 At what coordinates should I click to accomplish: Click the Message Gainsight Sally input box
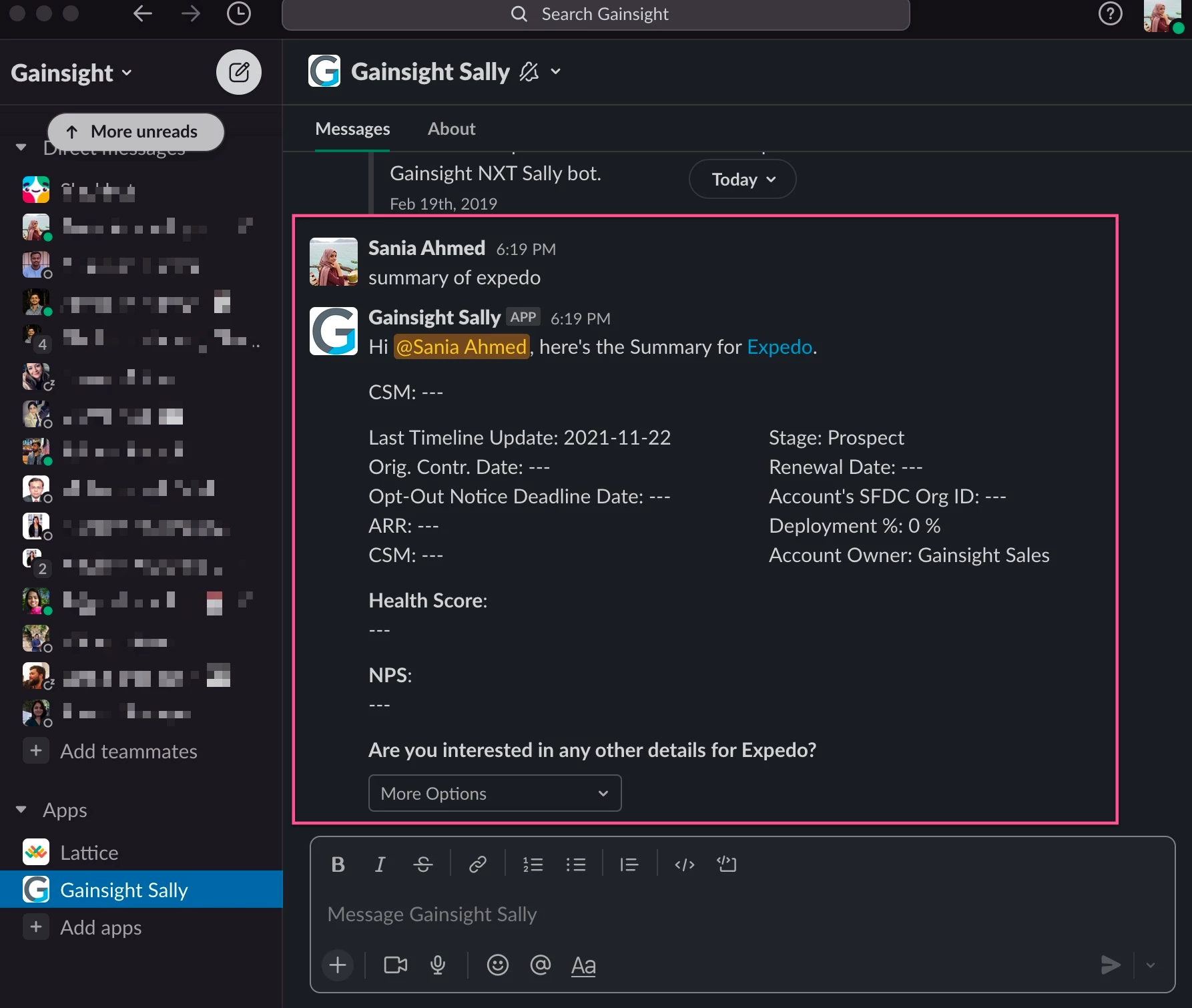pyautogui.click(x=742, y=914)
